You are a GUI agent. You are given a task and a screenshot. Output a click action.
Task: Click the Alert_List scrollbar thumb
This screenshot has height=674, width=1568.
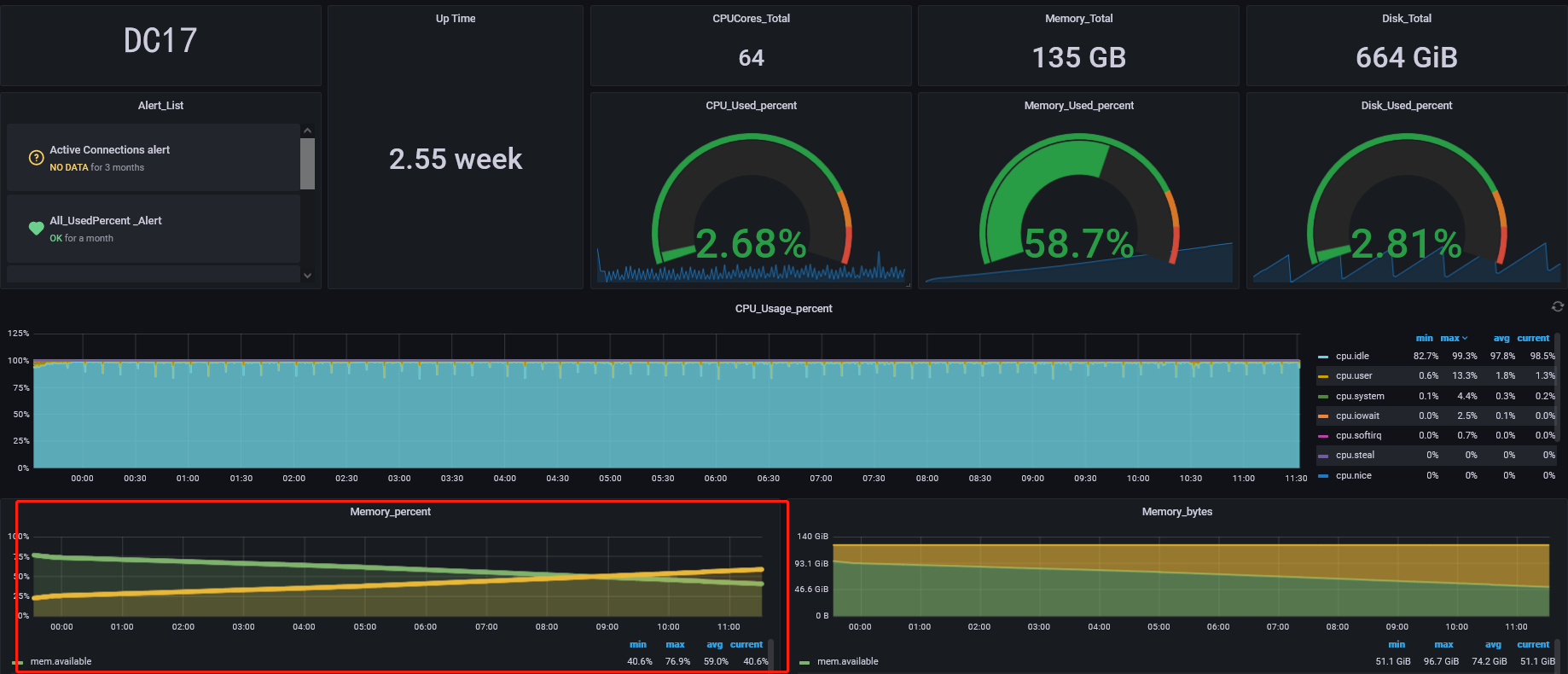307,163
